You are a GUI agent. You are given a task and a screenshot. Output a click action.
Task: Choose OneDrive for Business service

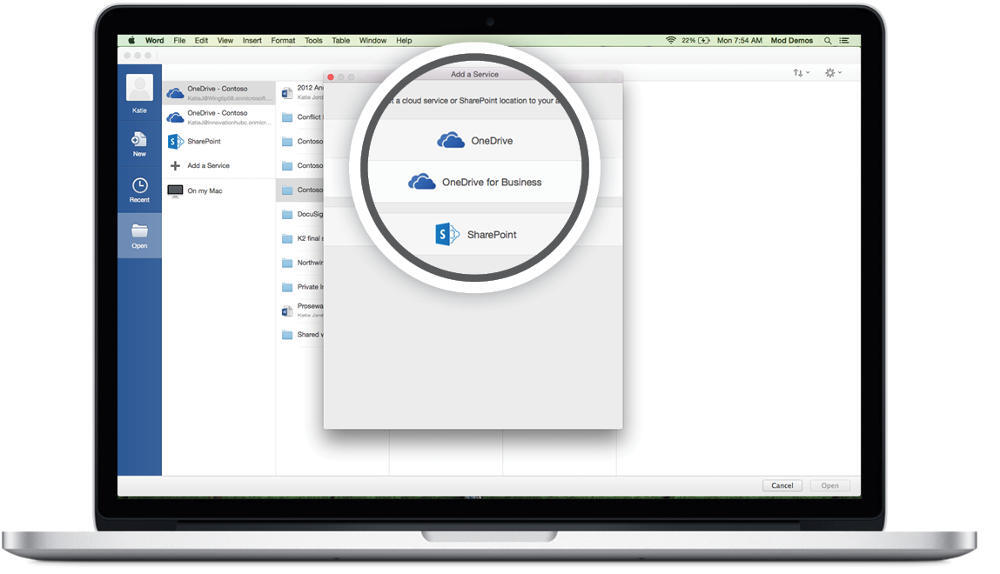(474, 182)
